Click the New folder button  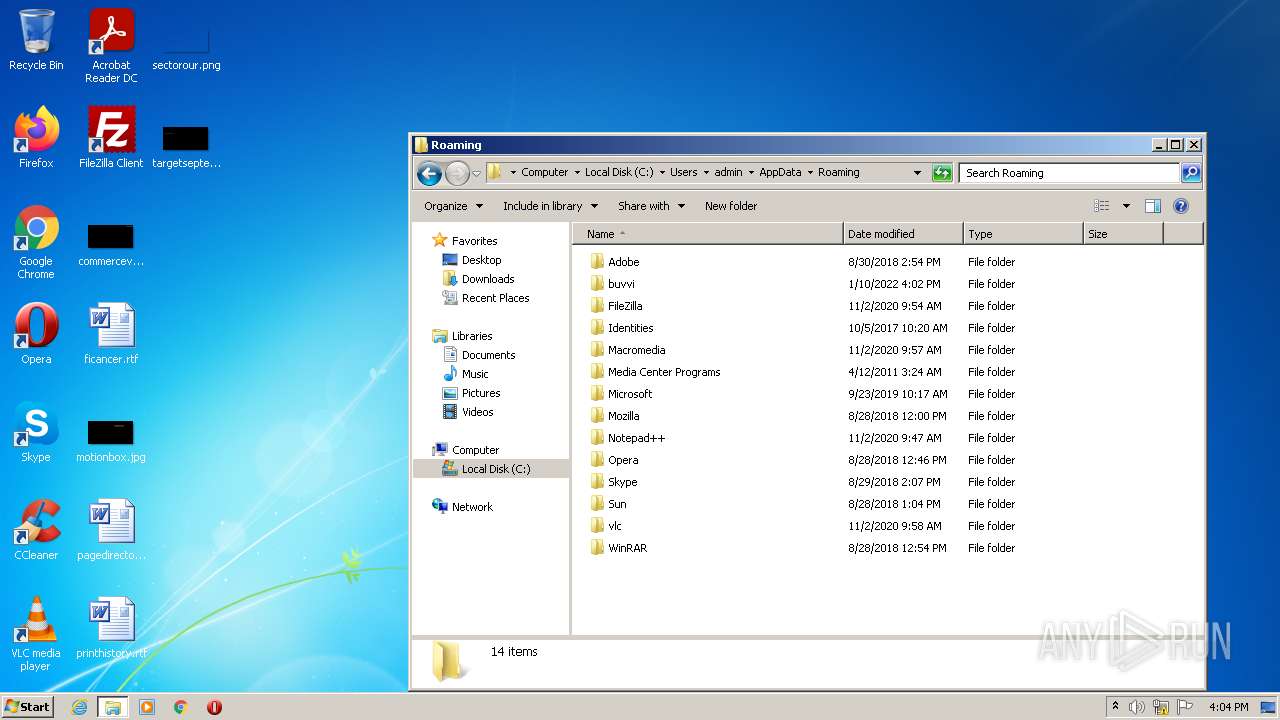click(731, 206)
